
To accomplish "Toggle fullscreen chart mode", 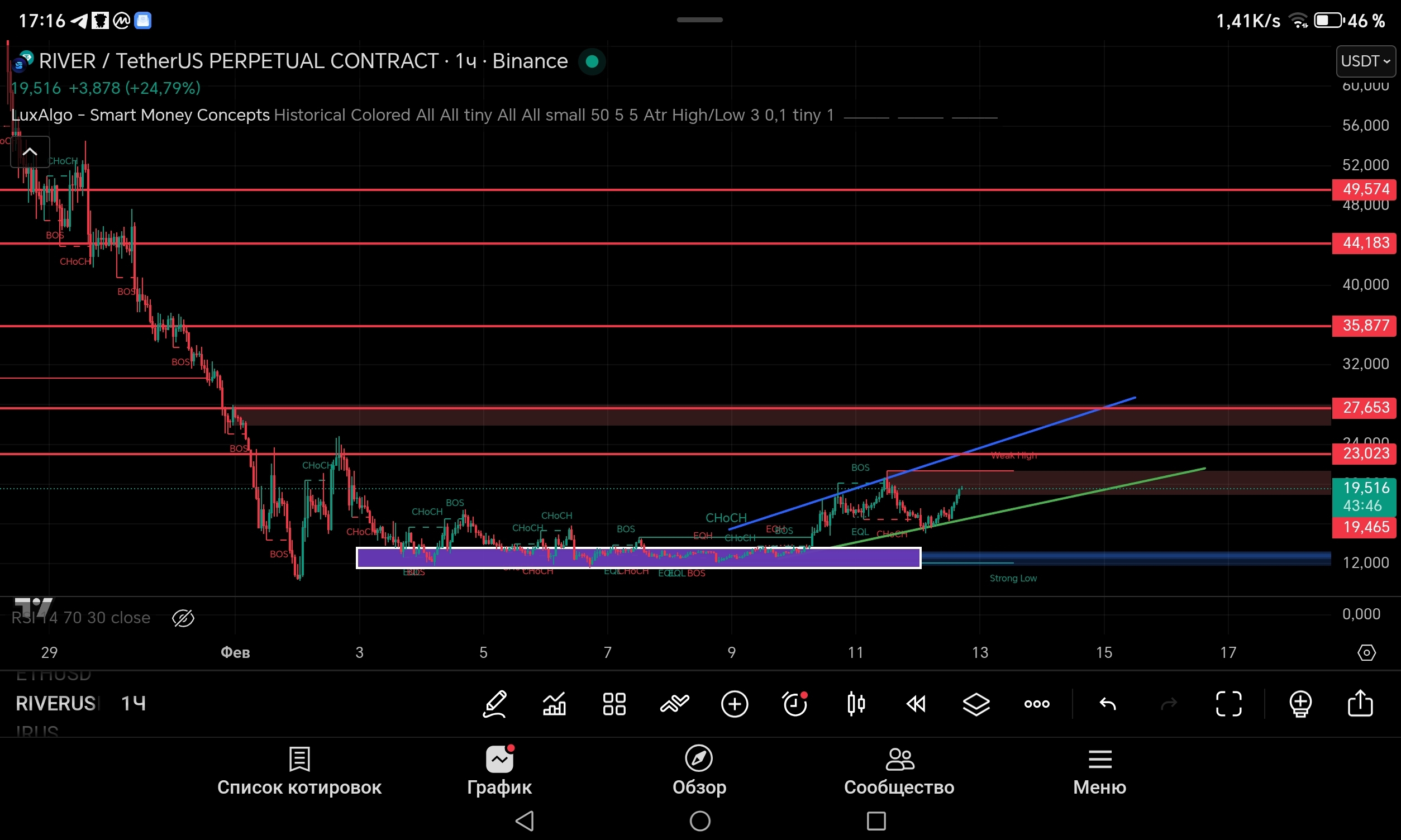I will click(1229, 704).
